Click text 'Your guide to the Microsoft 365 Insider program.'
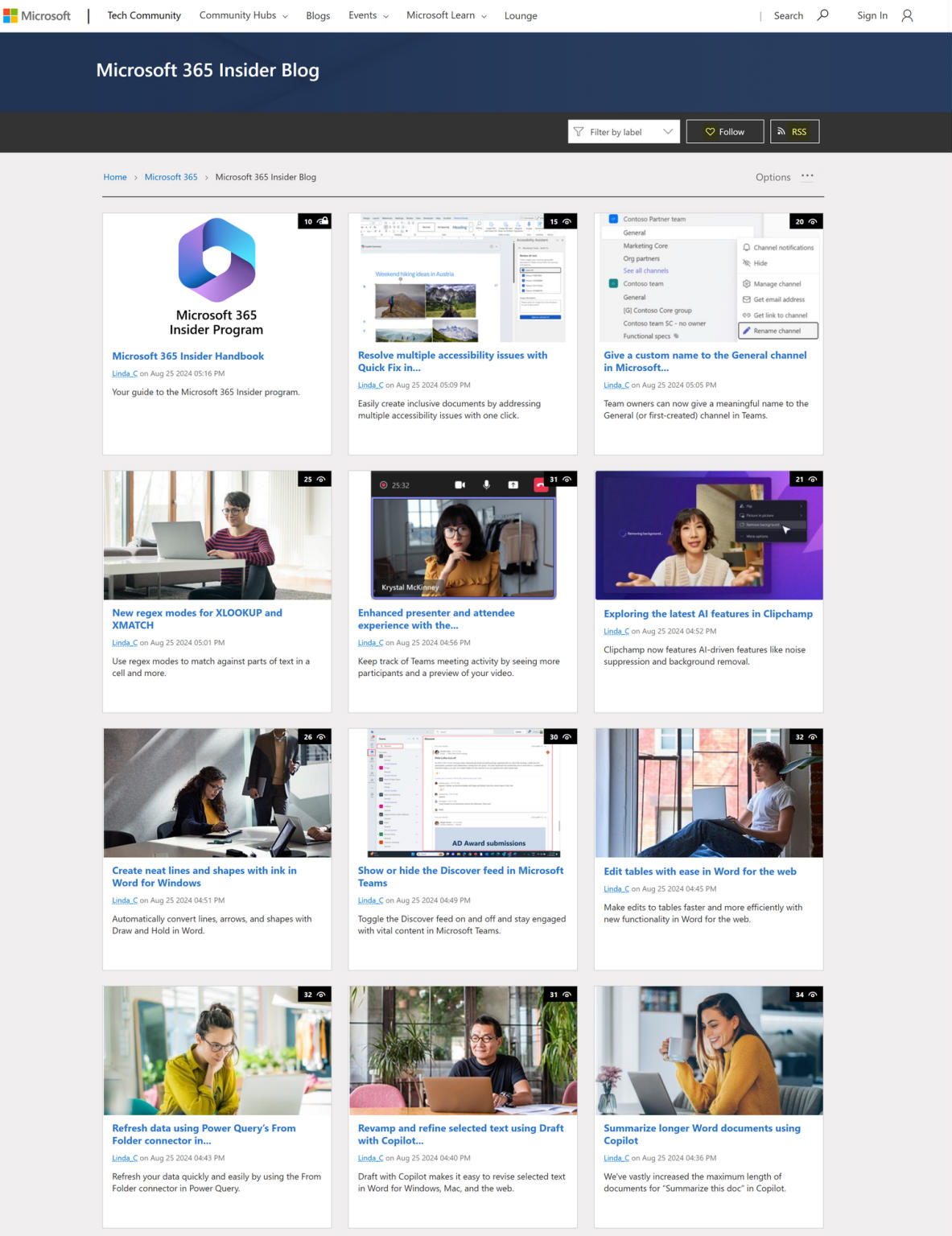This screenshot has height=1236, width=952. [206, 392]
